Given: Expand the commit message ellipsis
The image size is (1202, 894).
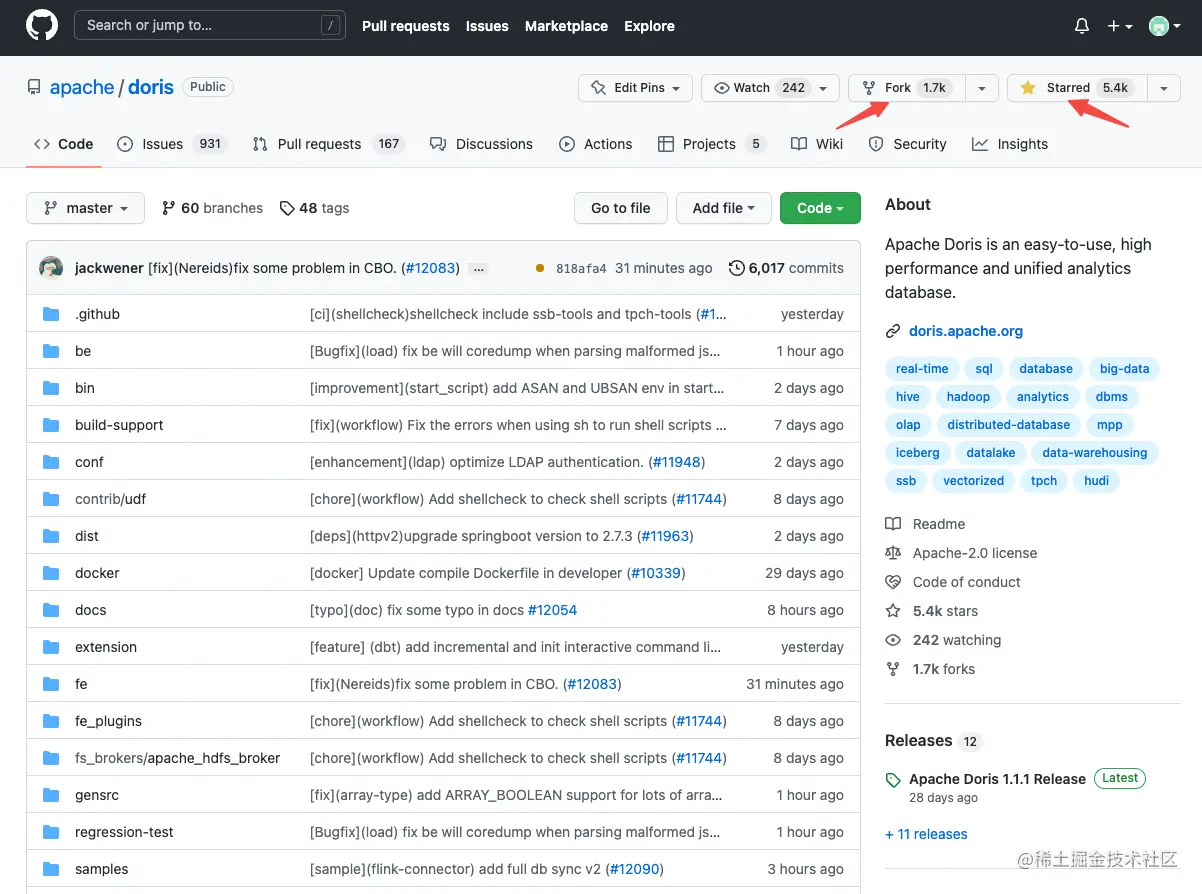Looking at the screenshot, I should (478, 269).
